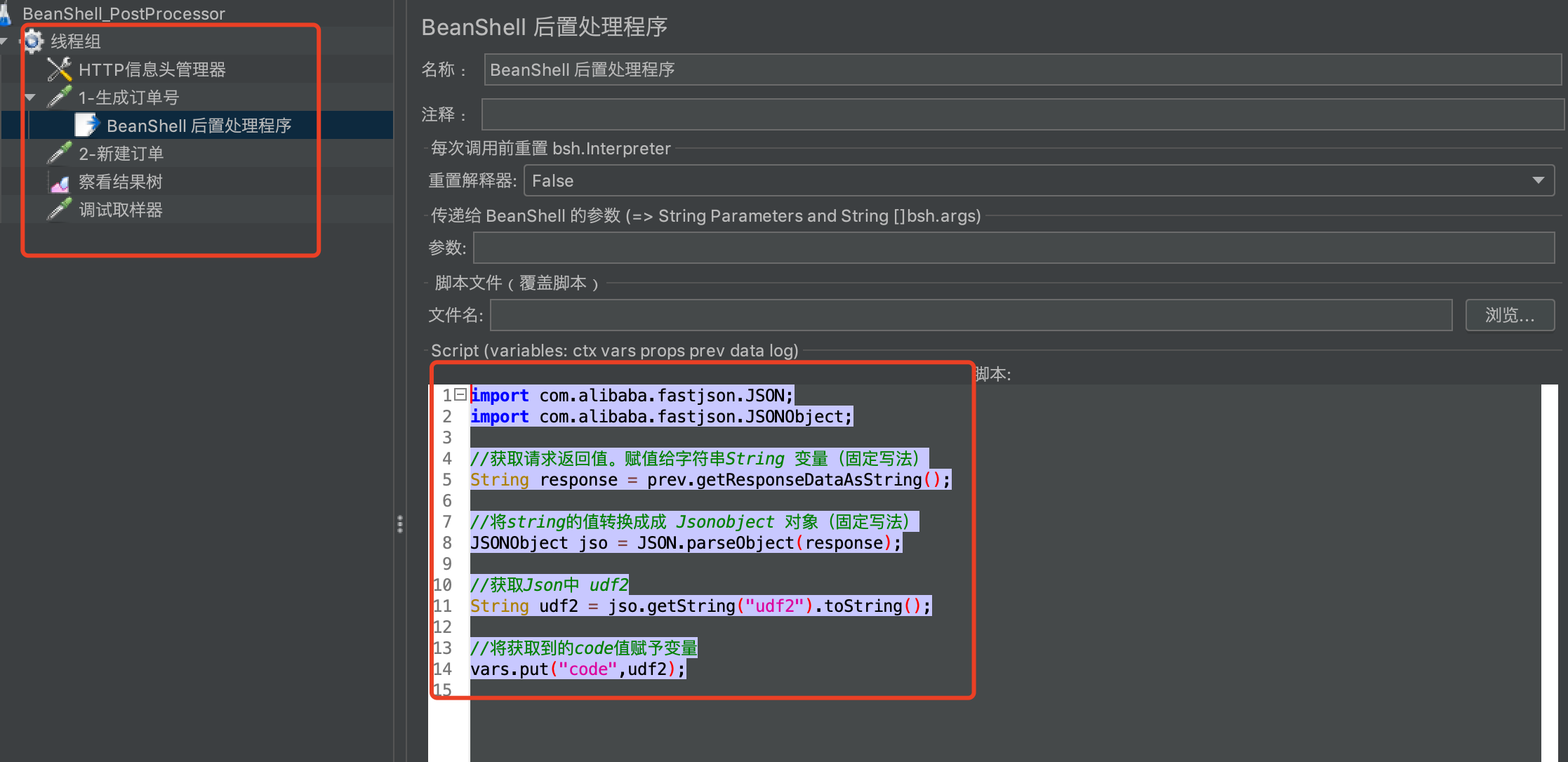The width and height of the screenshot is (1568, 762).
Task: Open the 重置解释器 dropdown
Action: [x=1540, y=180]
